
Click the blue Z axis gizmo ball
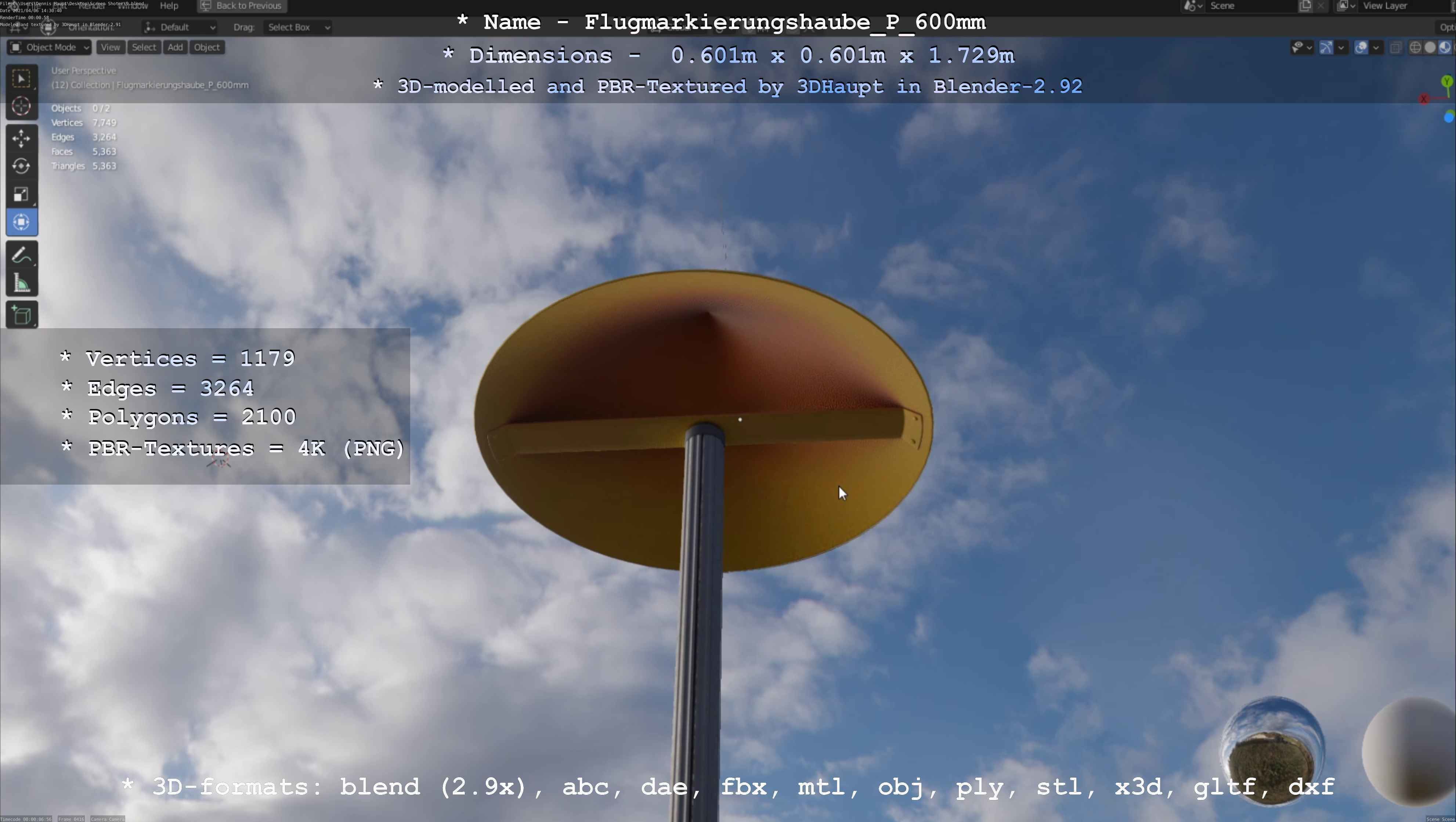(1449, 117)
